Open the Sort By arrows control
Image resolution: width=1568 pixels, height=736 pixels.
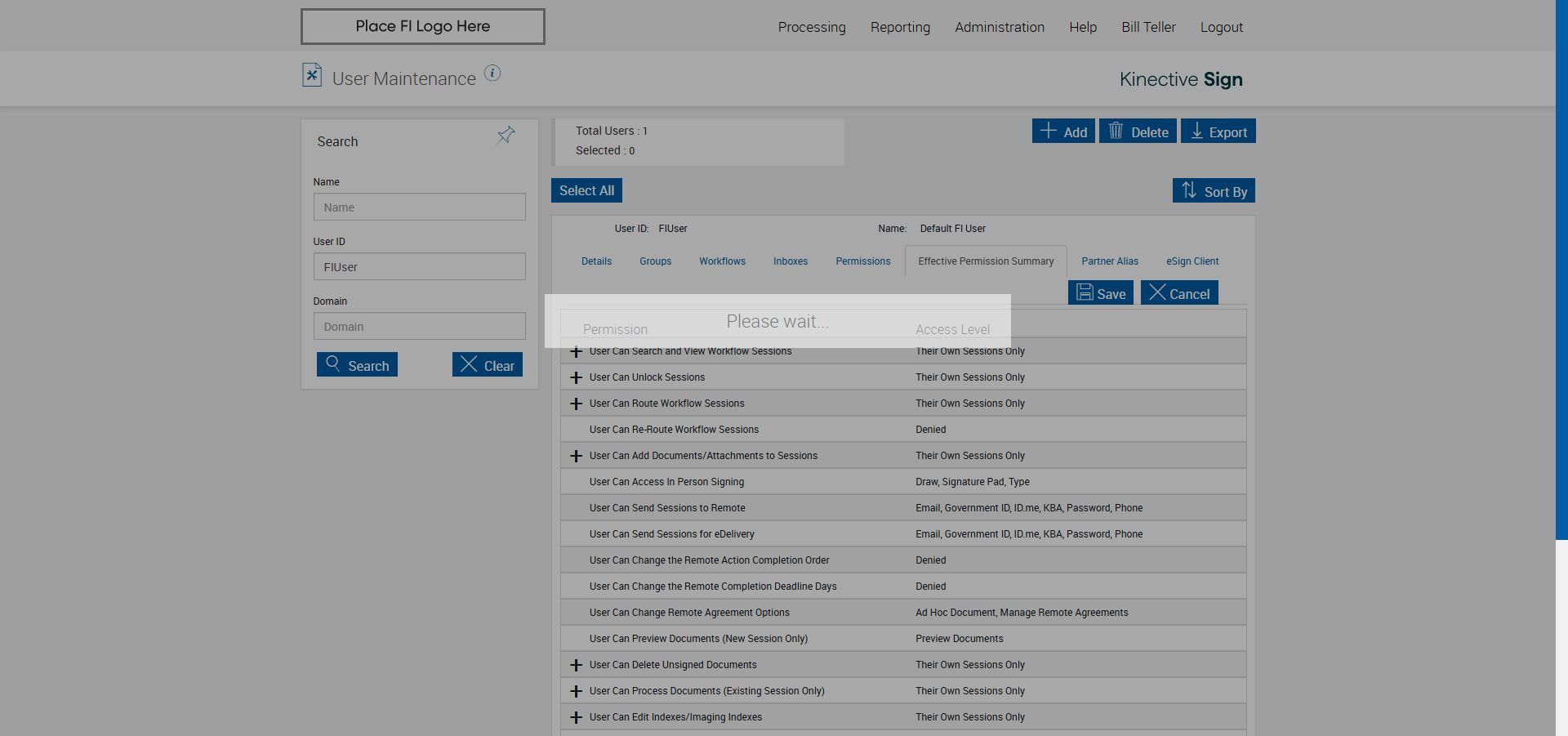[x=1214, y=191]
